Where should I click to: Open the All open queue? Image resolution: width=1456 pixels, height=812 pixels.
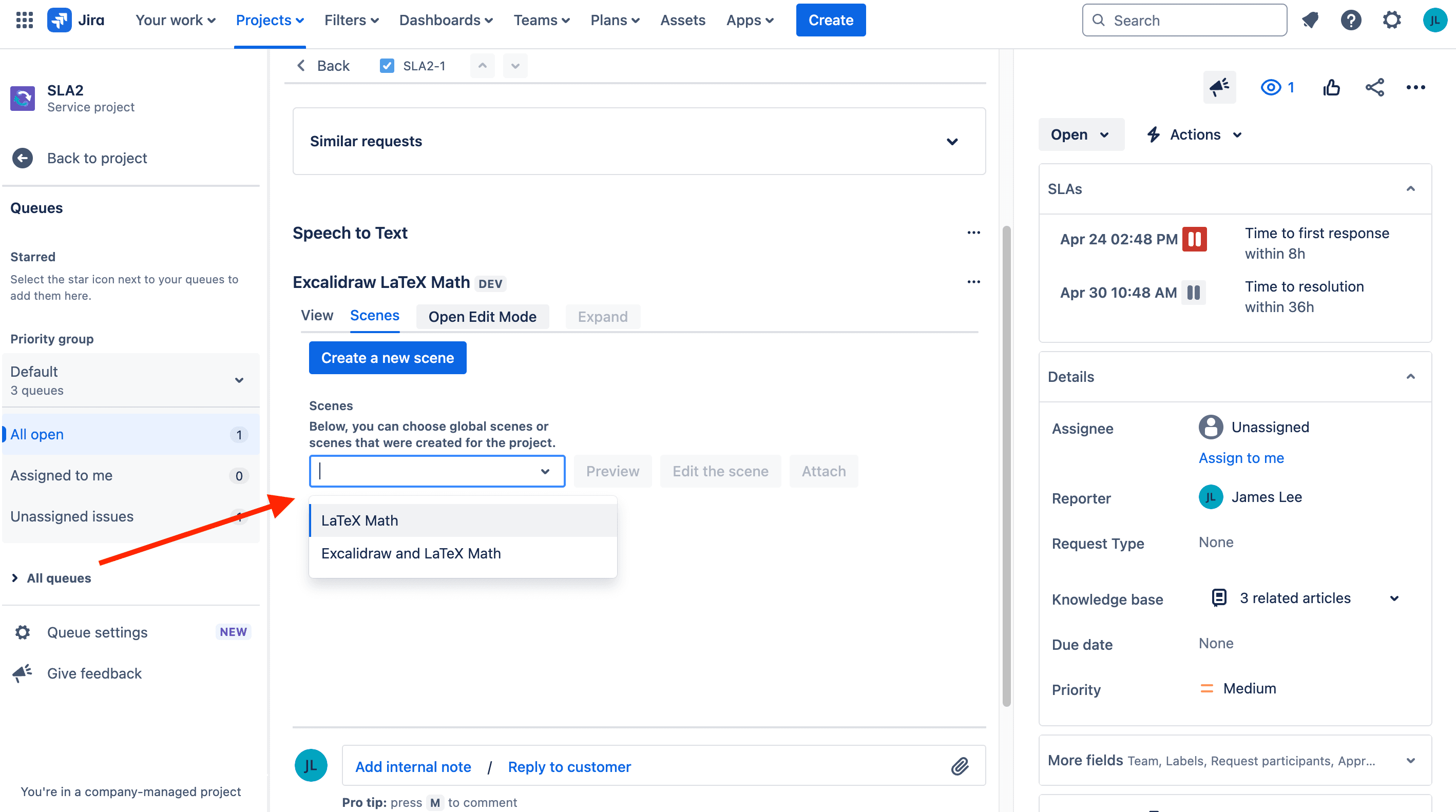(130, 435)
